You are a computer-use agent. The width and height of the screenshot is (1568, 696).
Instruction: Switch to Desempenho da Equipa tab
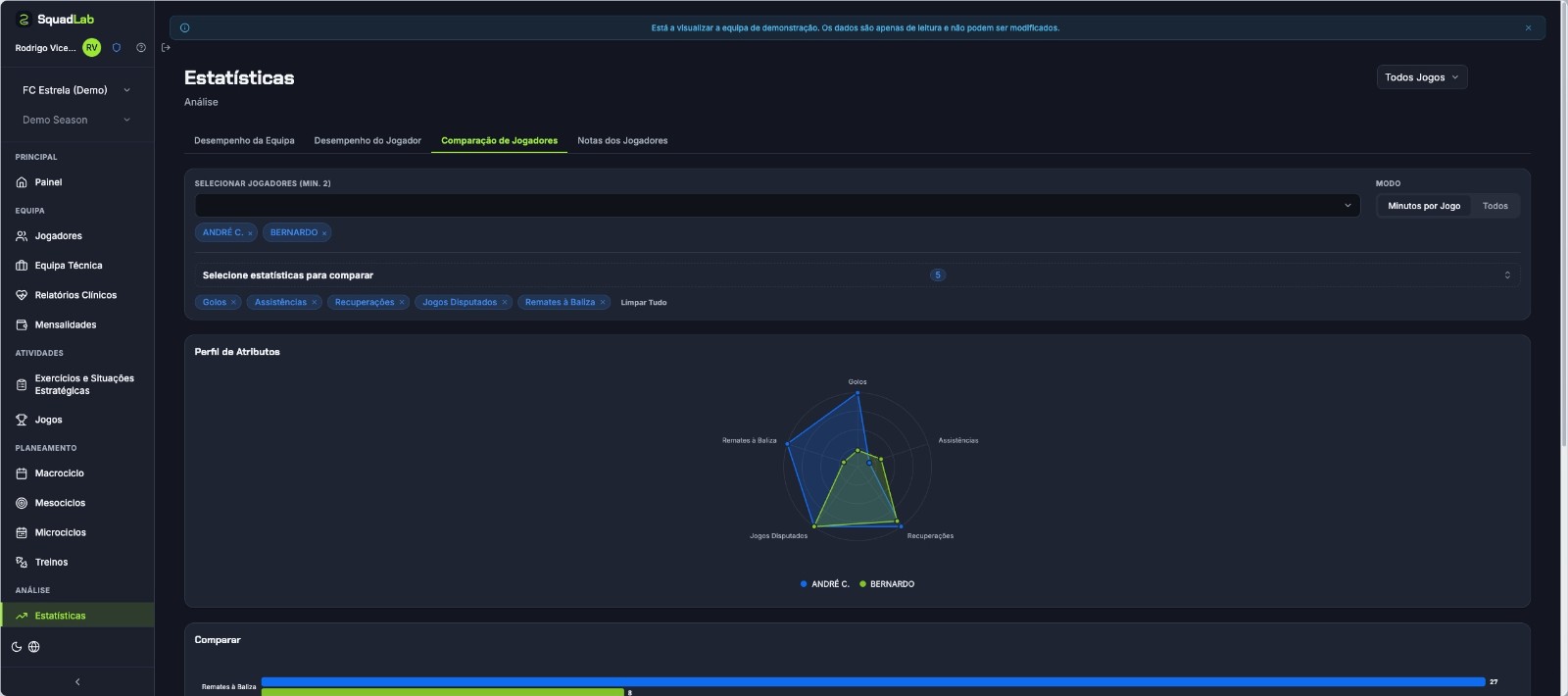coord(244,140)
